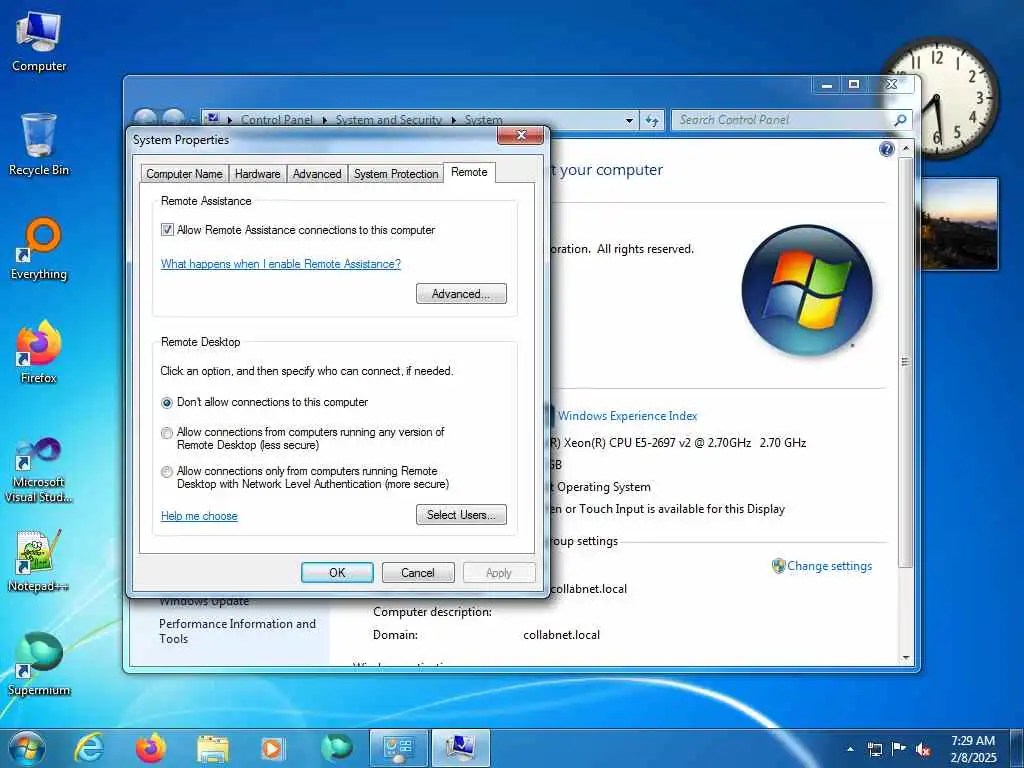The width and height of the screenshot is (1024, 768).
Task: Click the Select Users button
Action: tap(461, 515)
